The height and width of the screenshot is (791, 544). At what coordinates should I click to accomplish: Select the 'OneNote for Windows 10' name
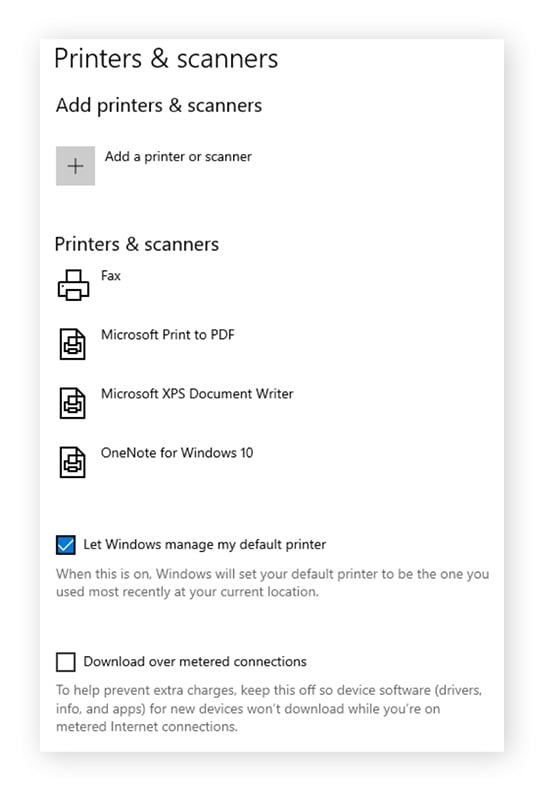177,453
